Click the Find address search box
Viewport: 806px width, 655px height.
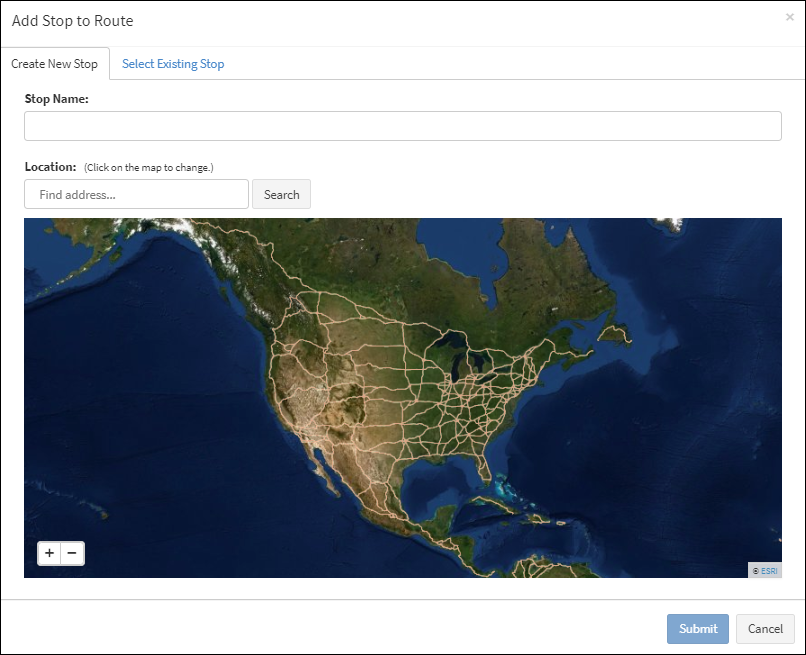(x=136, y=194)
